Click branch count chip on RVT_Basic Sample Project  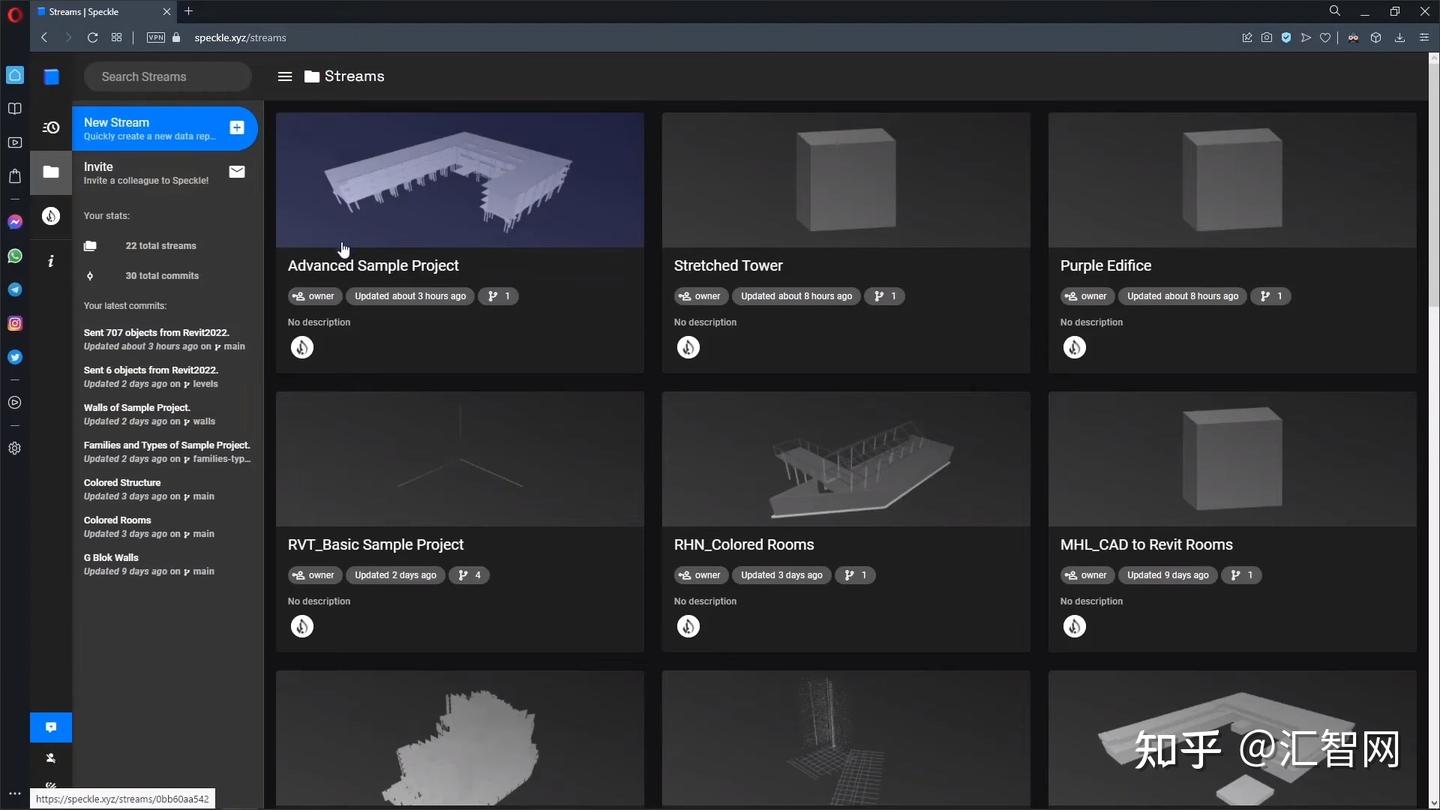469,575
